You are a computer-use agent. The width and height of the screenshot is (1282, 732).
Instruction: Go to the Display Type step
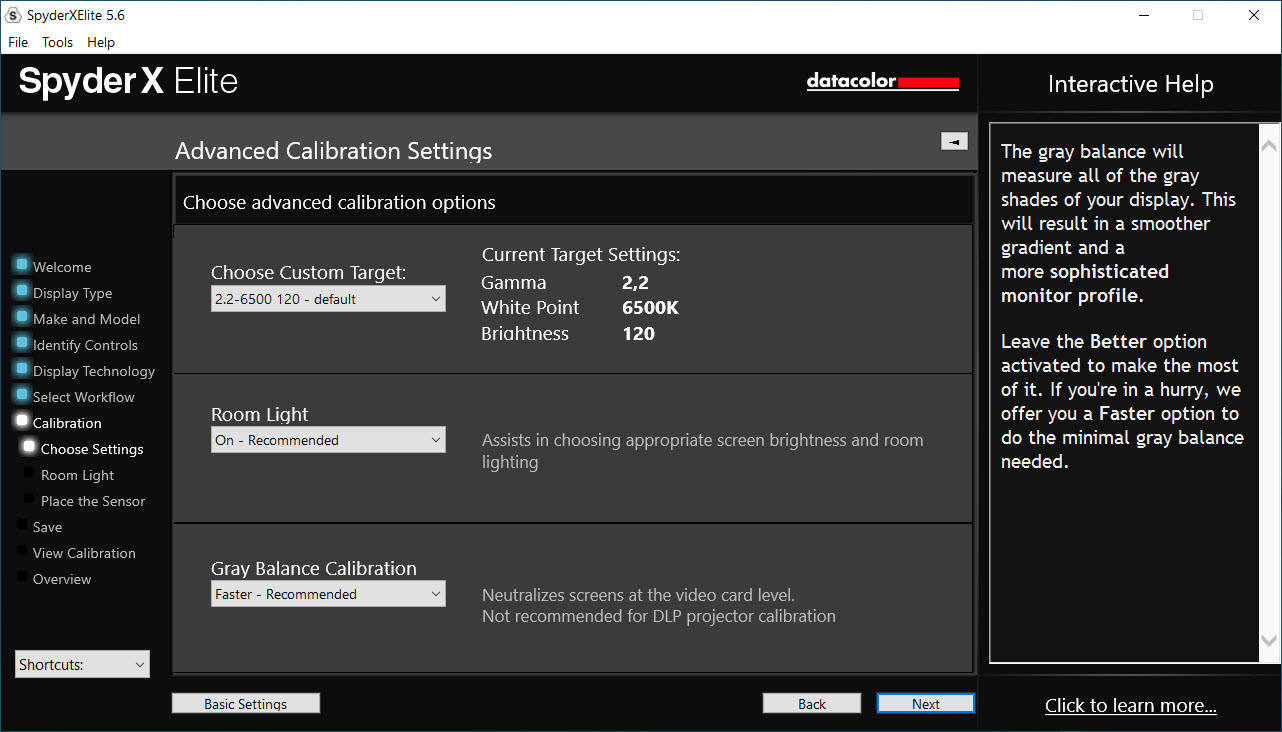coord(72,293)
